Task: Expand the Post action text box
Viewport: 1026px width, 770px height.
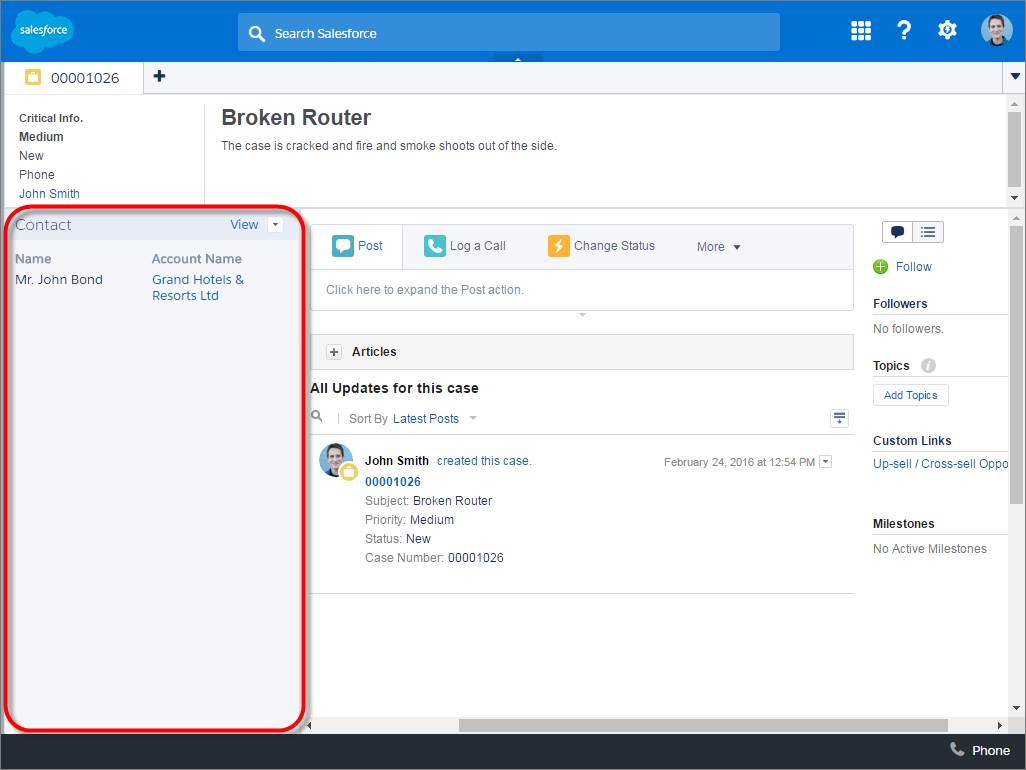Action: pyautogui.click(x=582, y=290)
